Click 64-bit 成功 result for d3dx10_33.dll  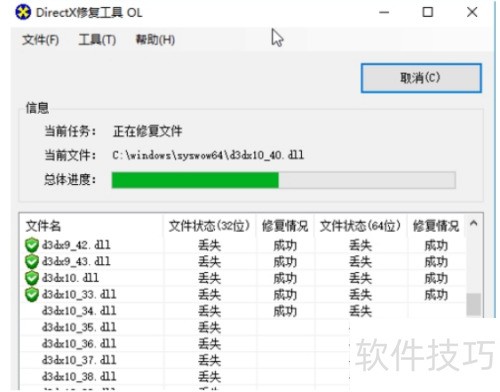tap(436, 295)
